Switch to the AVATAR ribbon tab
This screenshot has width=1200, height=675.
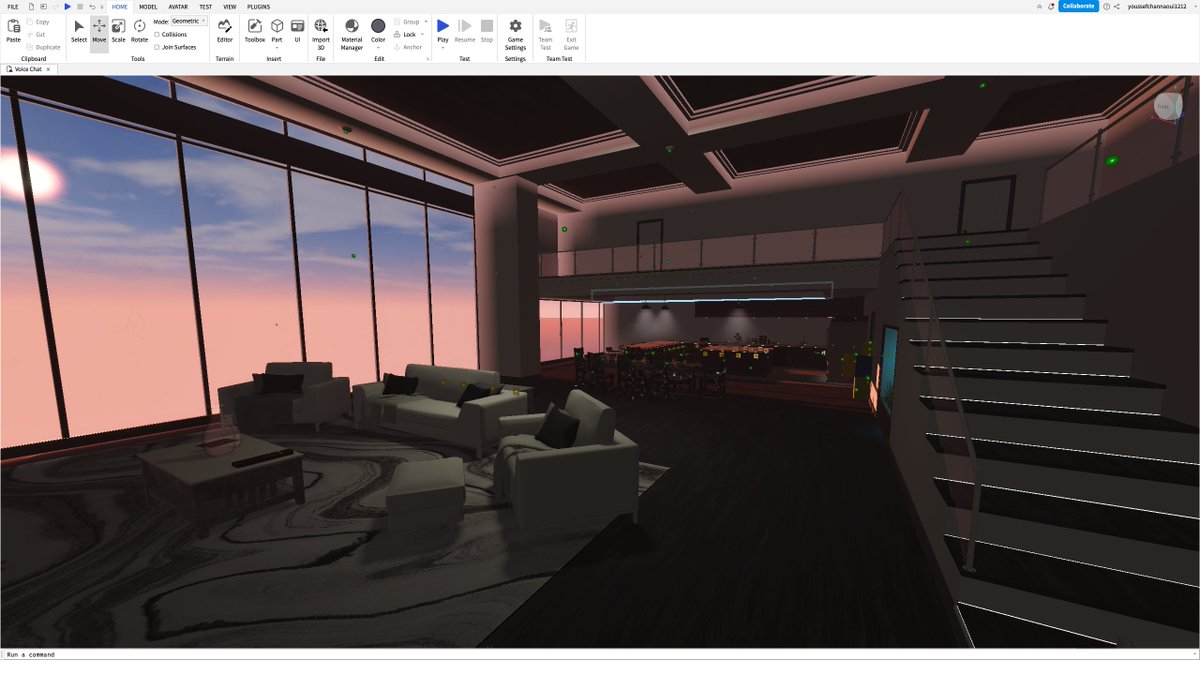(x=178, y=7)
